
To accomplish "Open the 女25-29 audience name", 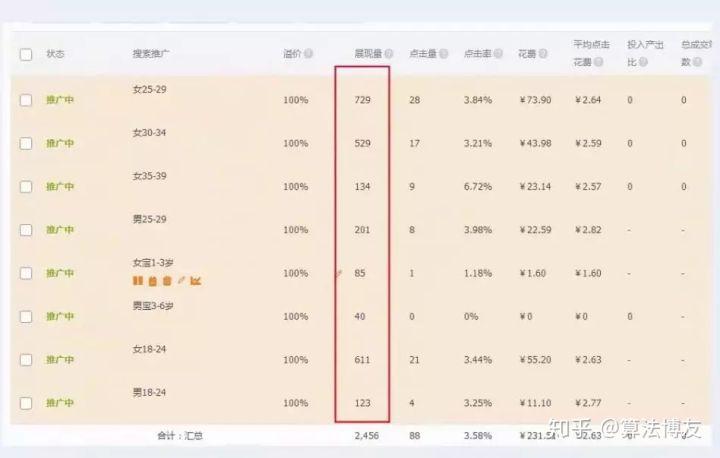I will 150,90.
